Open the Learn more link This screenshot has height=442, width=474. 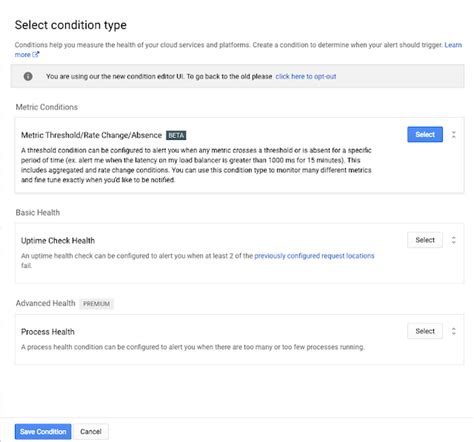pos(453,45)
